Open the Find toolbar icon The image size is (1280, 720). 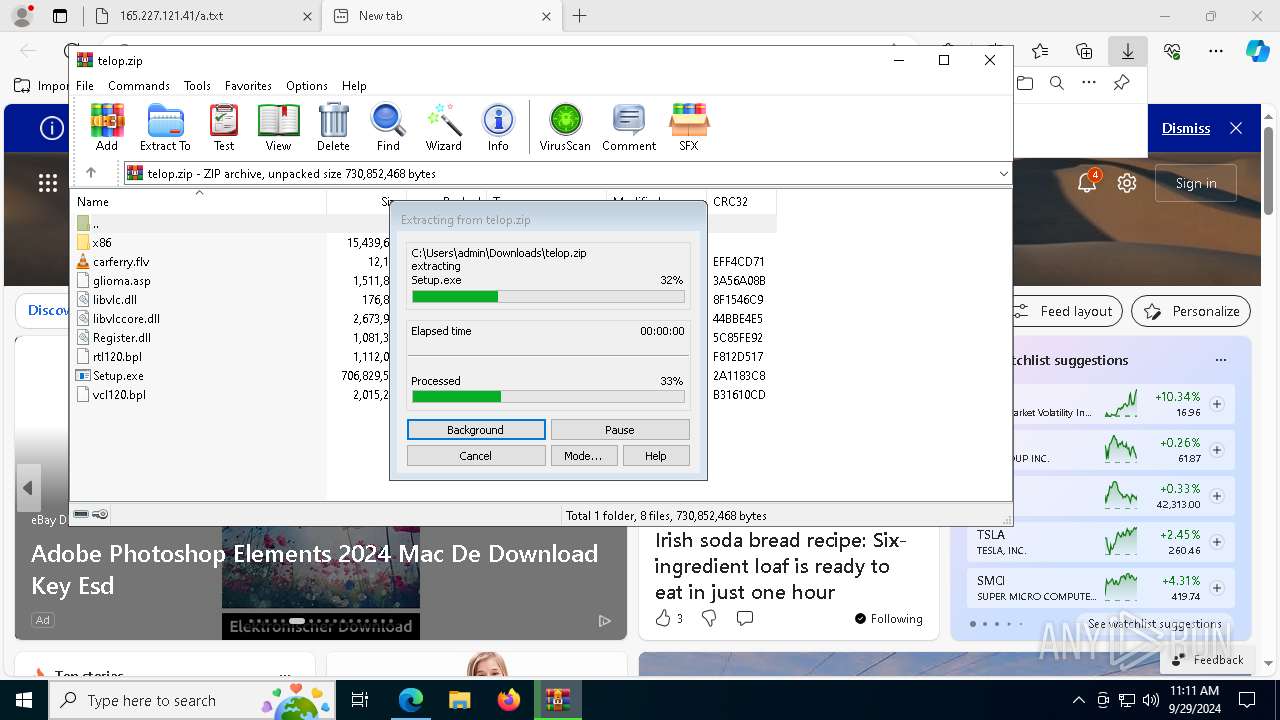[388, 127]
